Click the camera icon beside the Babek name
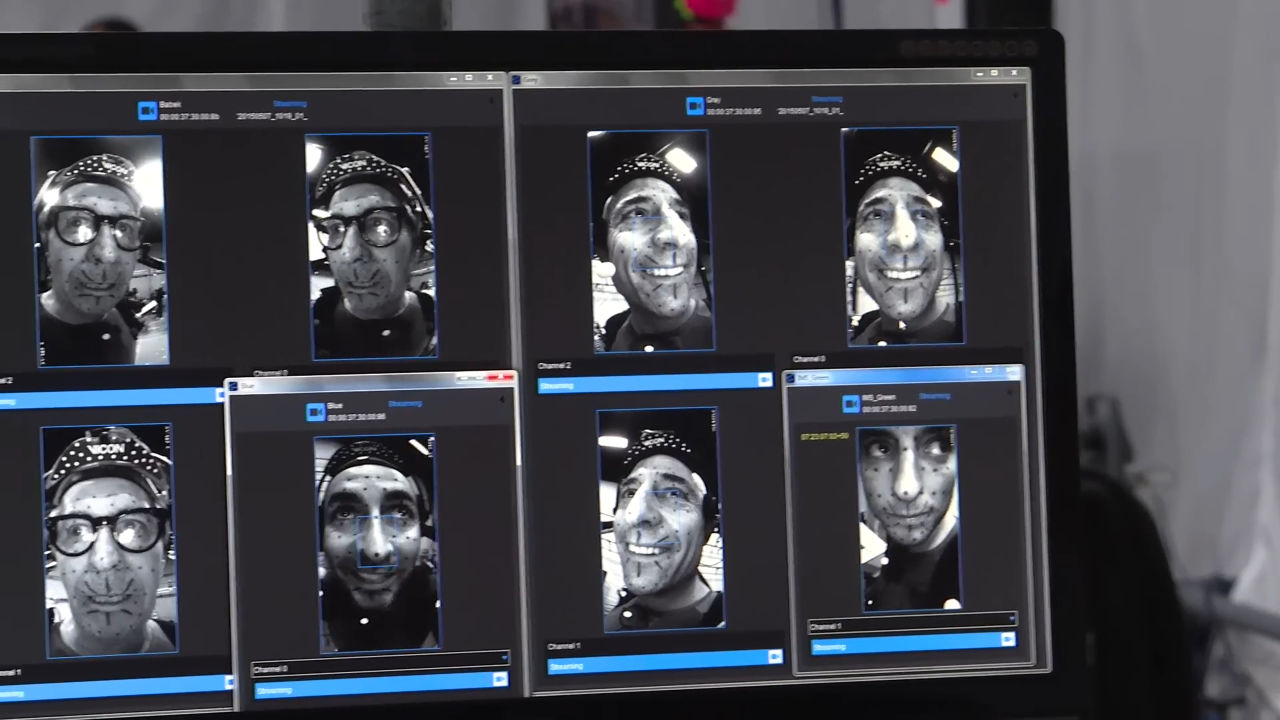The image size is (1280, 720). [x=147, y=110]
